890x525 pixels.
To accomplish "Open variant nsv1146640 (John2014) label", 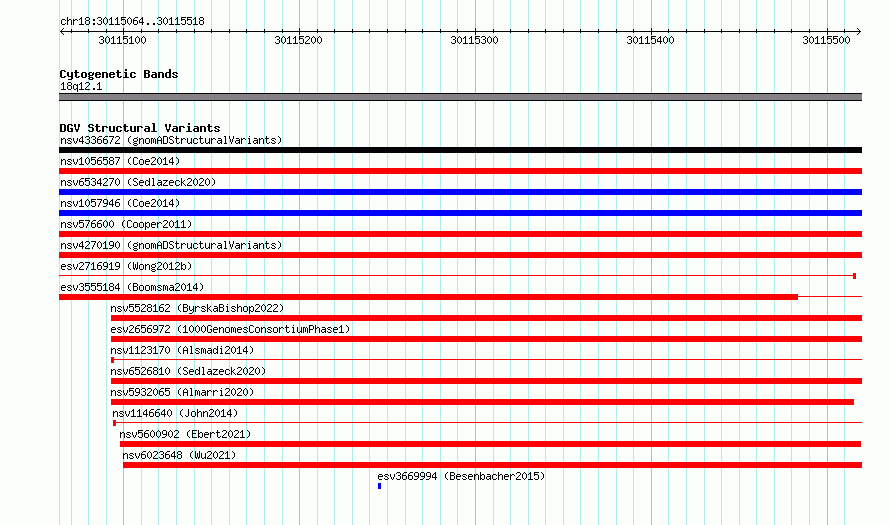I will click(175, 413).
